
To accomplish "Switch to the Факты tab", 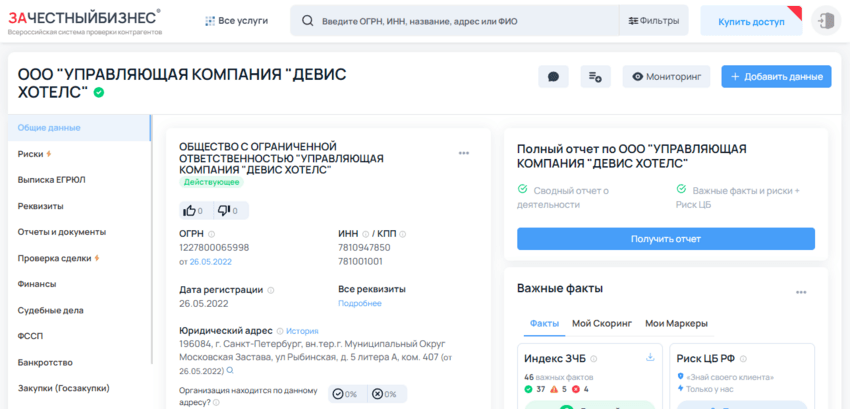I will click(544, 324).
